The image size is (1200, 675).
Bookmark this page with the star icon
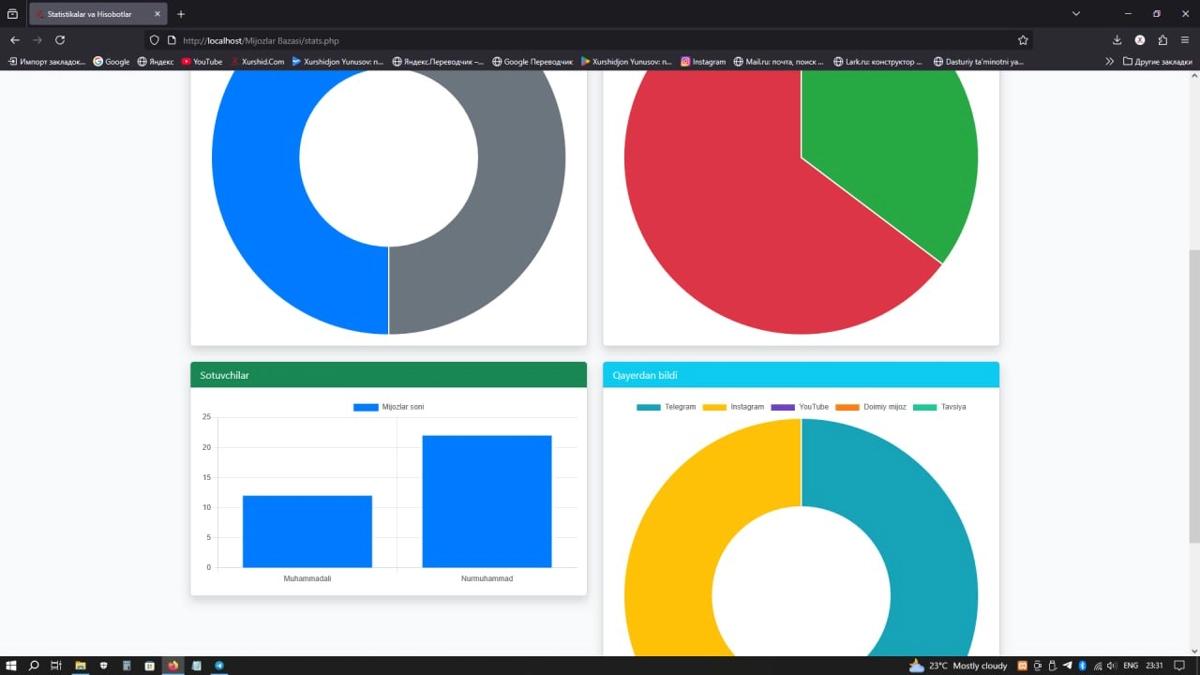pyautogui.click(x=1022, y=40)
